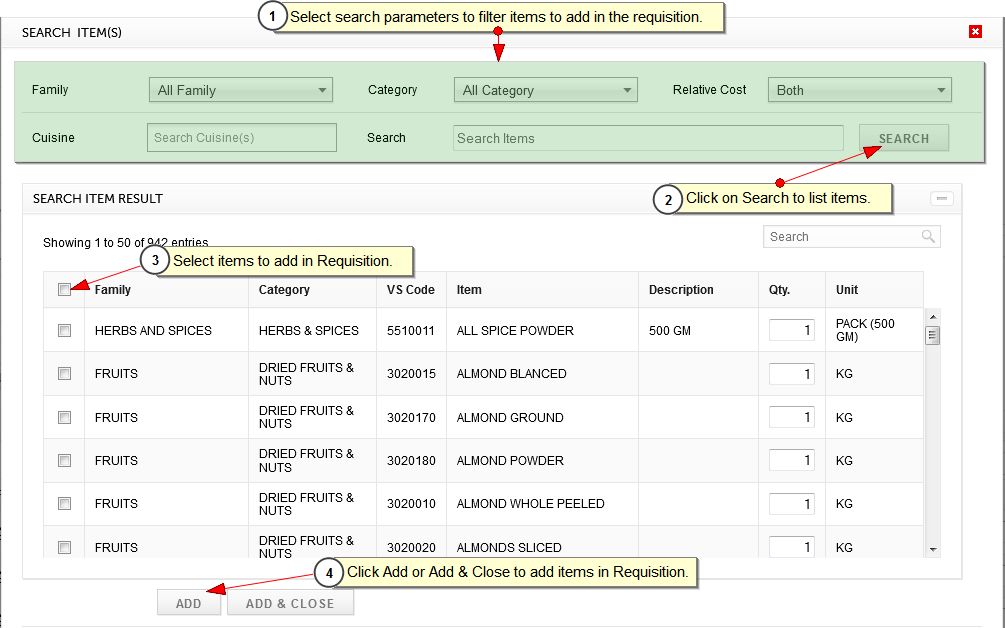Edit quantity field for ALL SPICE POWDER
The height and width of the screenshot is (628, 1005).
[x=792, y=330]
